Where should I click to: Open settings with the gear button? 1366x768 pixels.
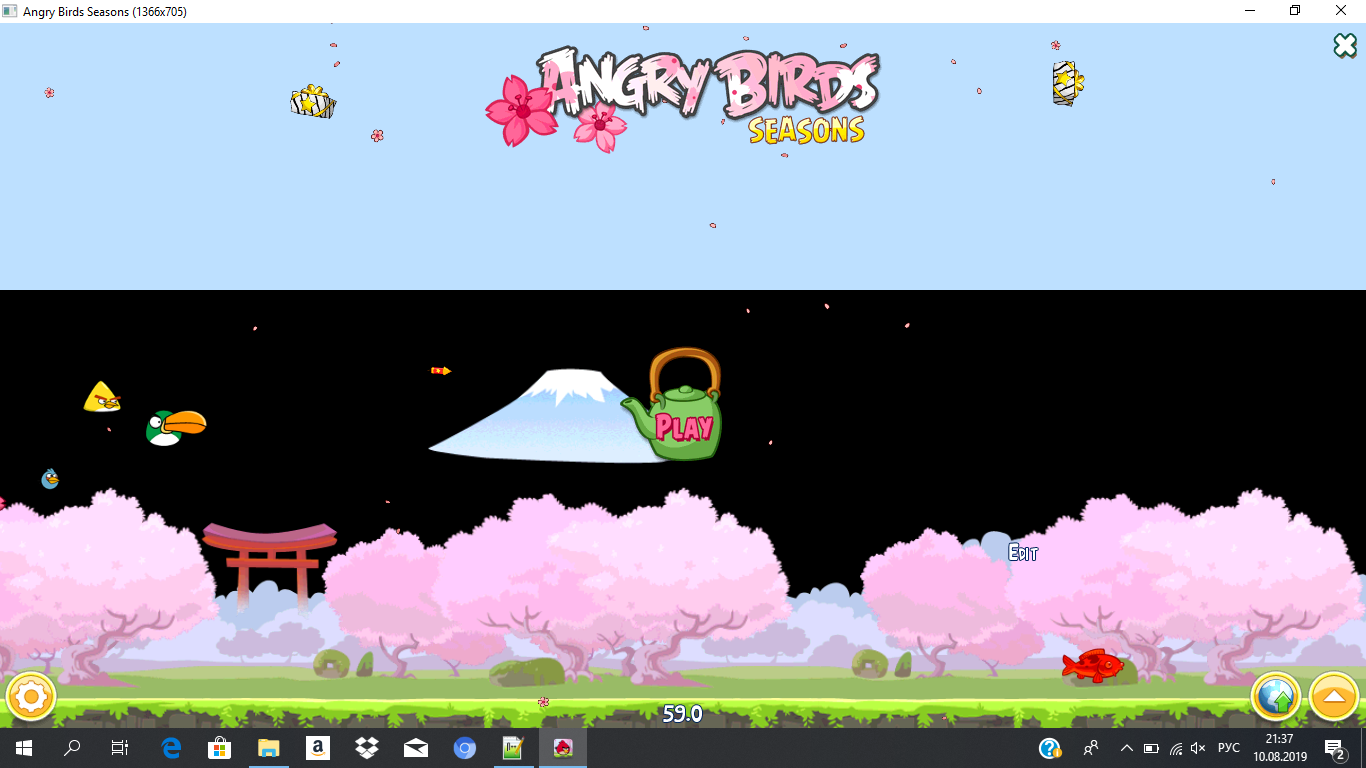31,697
